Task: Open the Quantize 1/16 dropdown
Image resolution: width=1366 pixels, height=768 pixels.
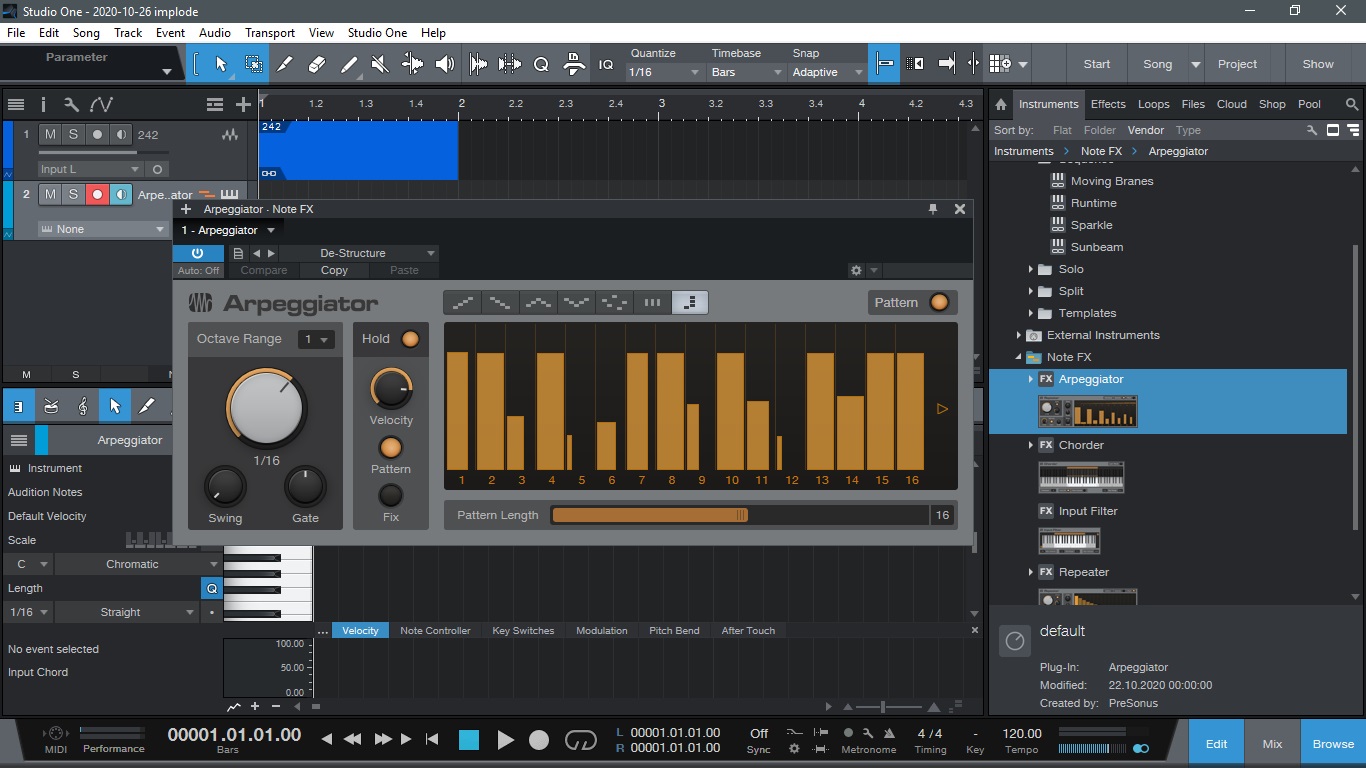Action: coord(664,72)
